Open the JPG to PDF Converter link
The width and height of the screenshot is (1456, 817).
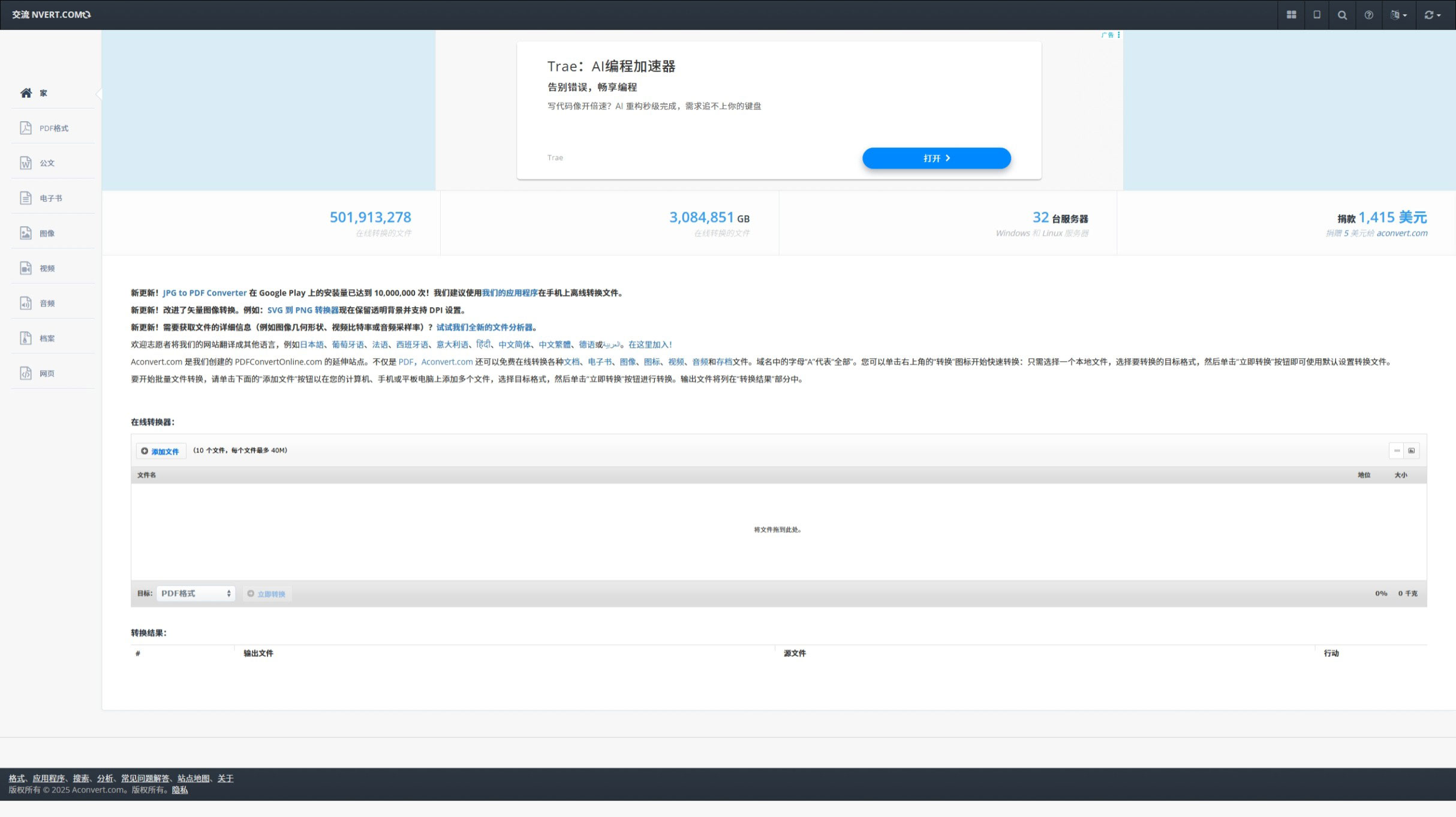(x=204, y=293)
